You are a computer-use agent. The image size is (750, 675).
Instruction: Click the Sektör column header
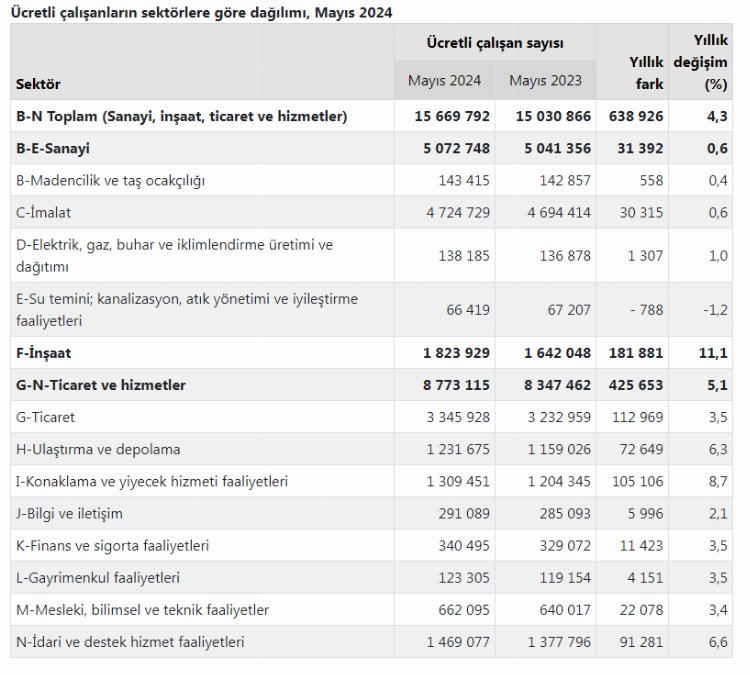[x=39, y=84]
